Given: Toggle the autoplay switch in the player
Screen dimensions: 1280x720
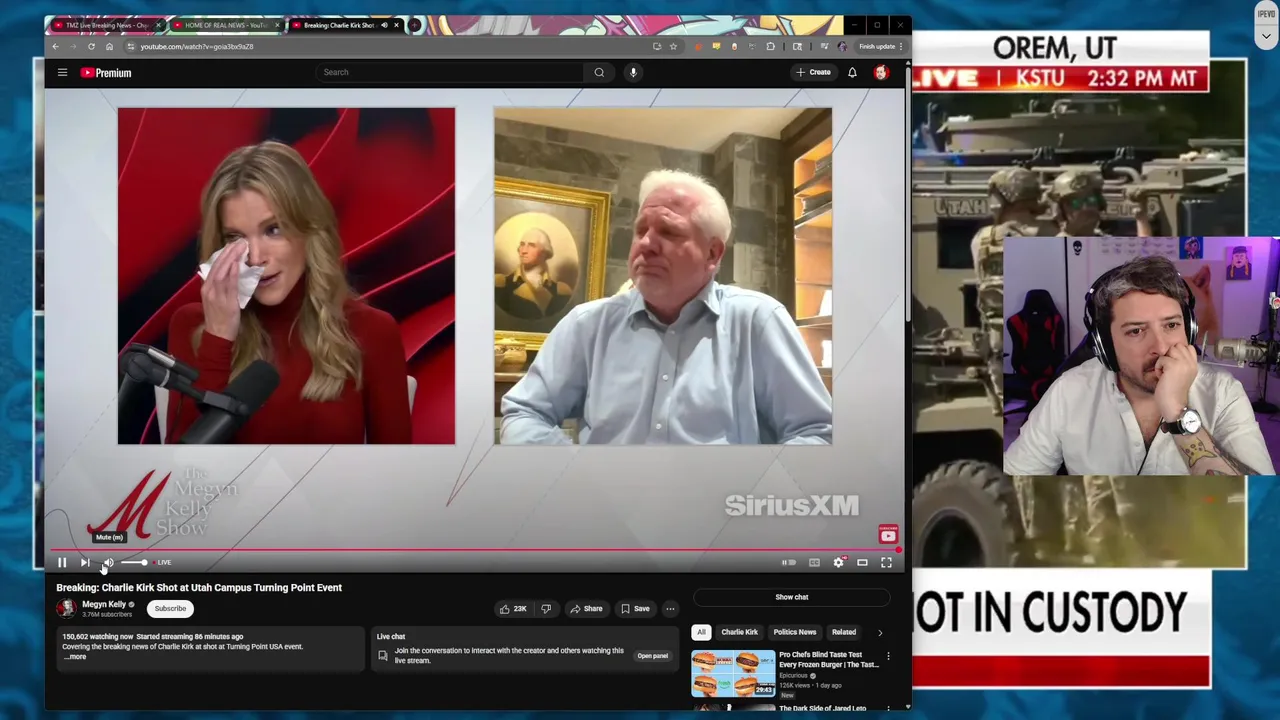Looking at the screenshot, I should [789, 563].
